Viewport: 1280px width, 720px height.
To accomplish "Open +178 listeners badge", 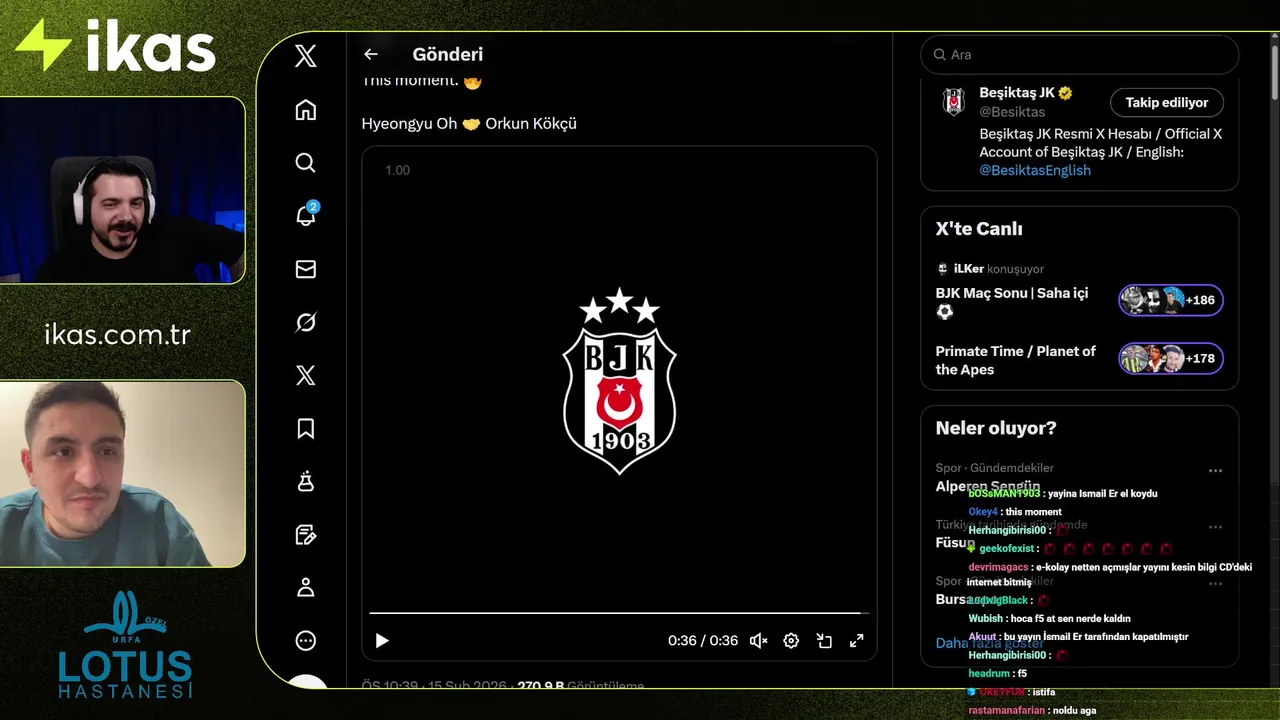I will pos(1171,358).
